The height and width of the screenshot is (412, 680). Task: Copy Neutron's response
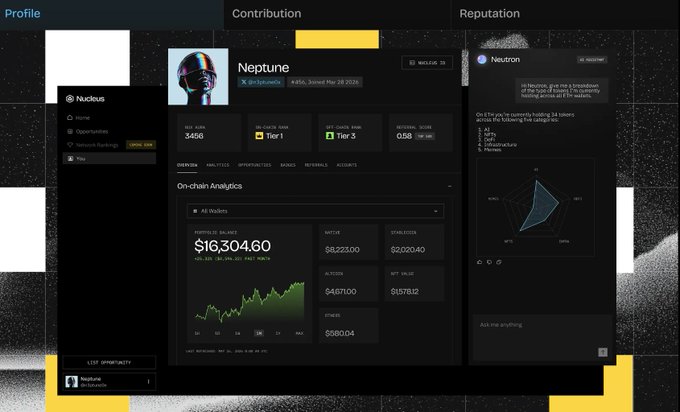(499, 262)
